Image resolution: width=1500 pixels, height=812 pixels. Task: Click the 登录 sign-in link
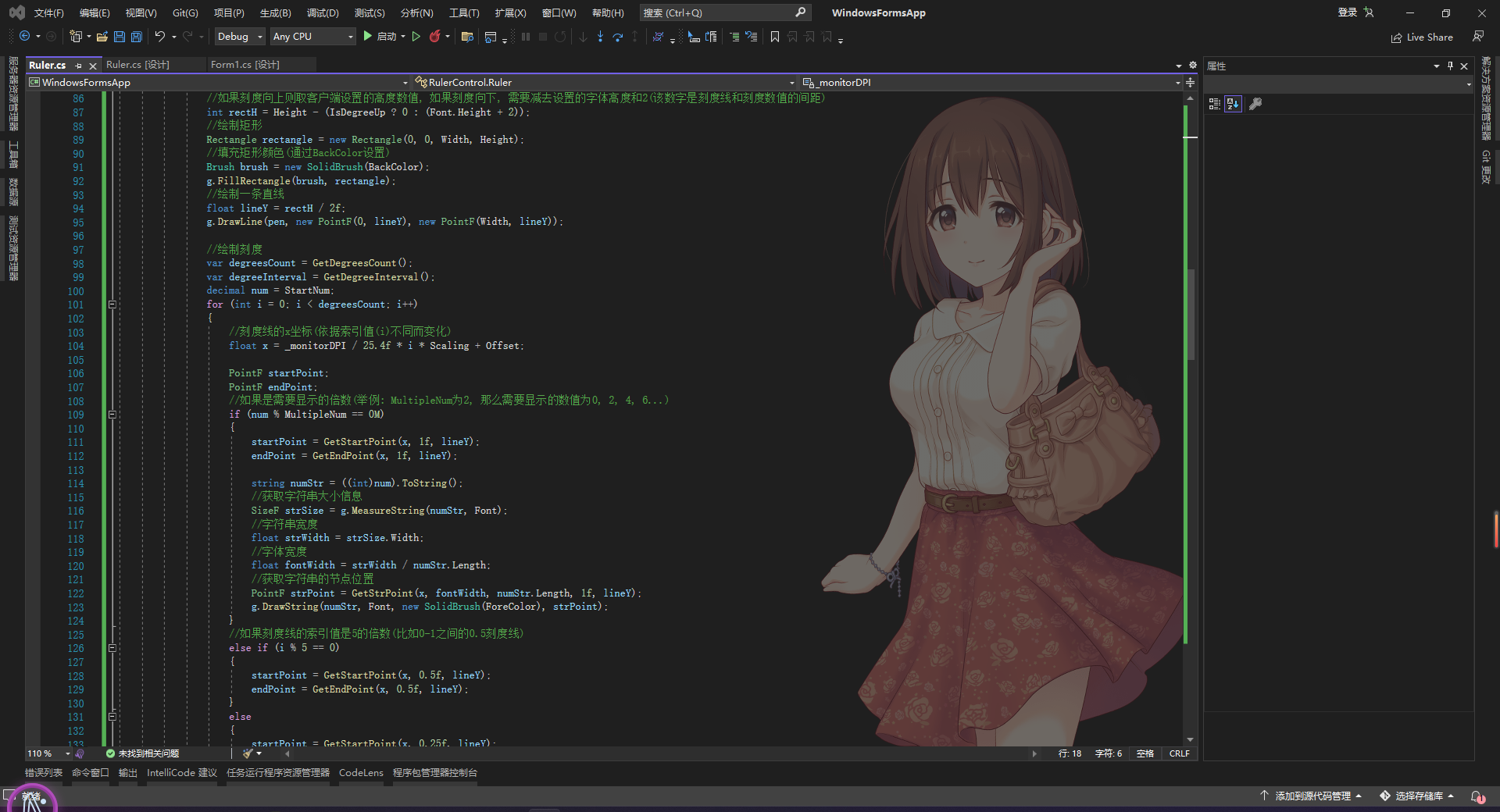click(x=1347, y=12)
